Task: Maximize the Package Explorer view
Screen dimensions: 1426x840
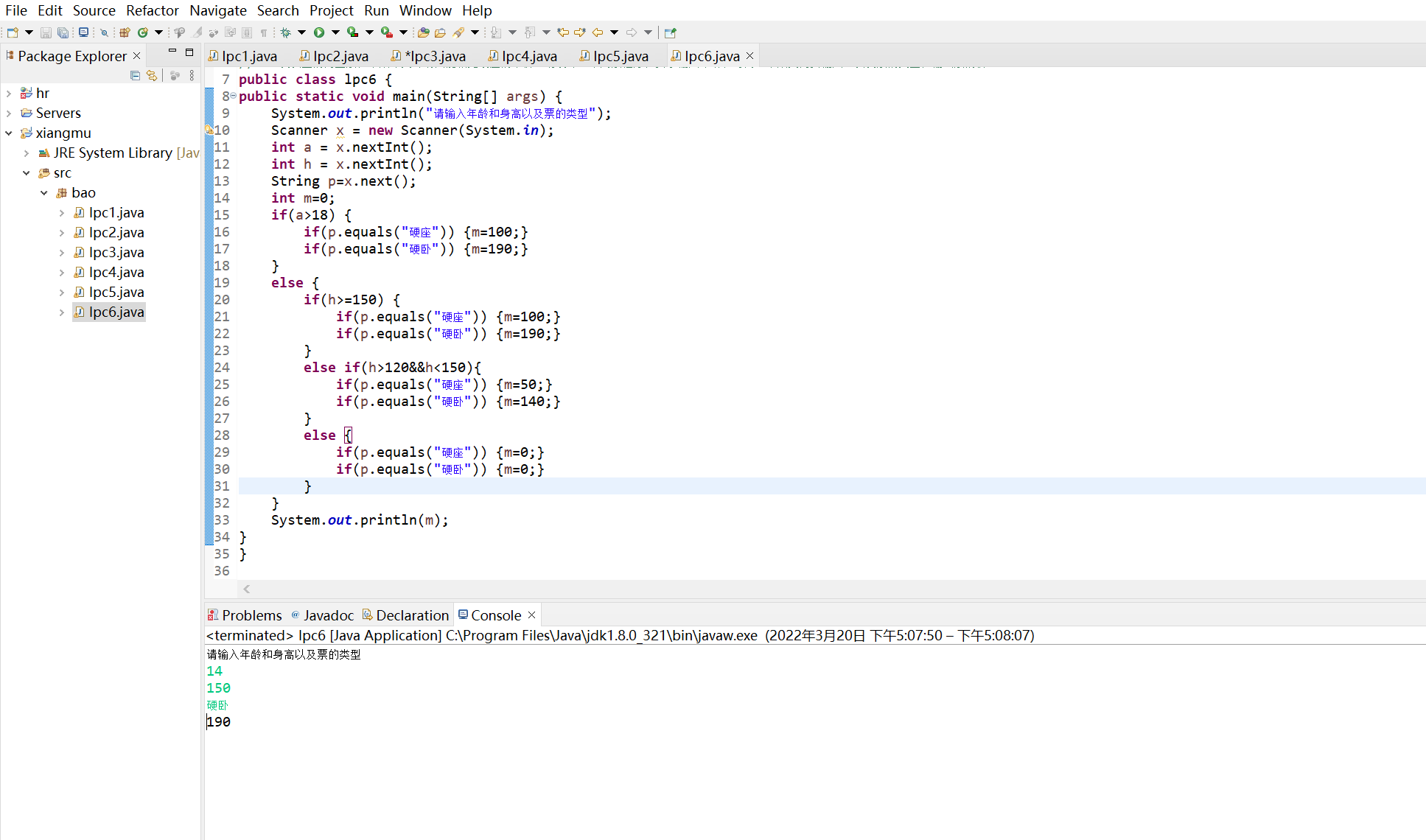Action: click(189, 52)
